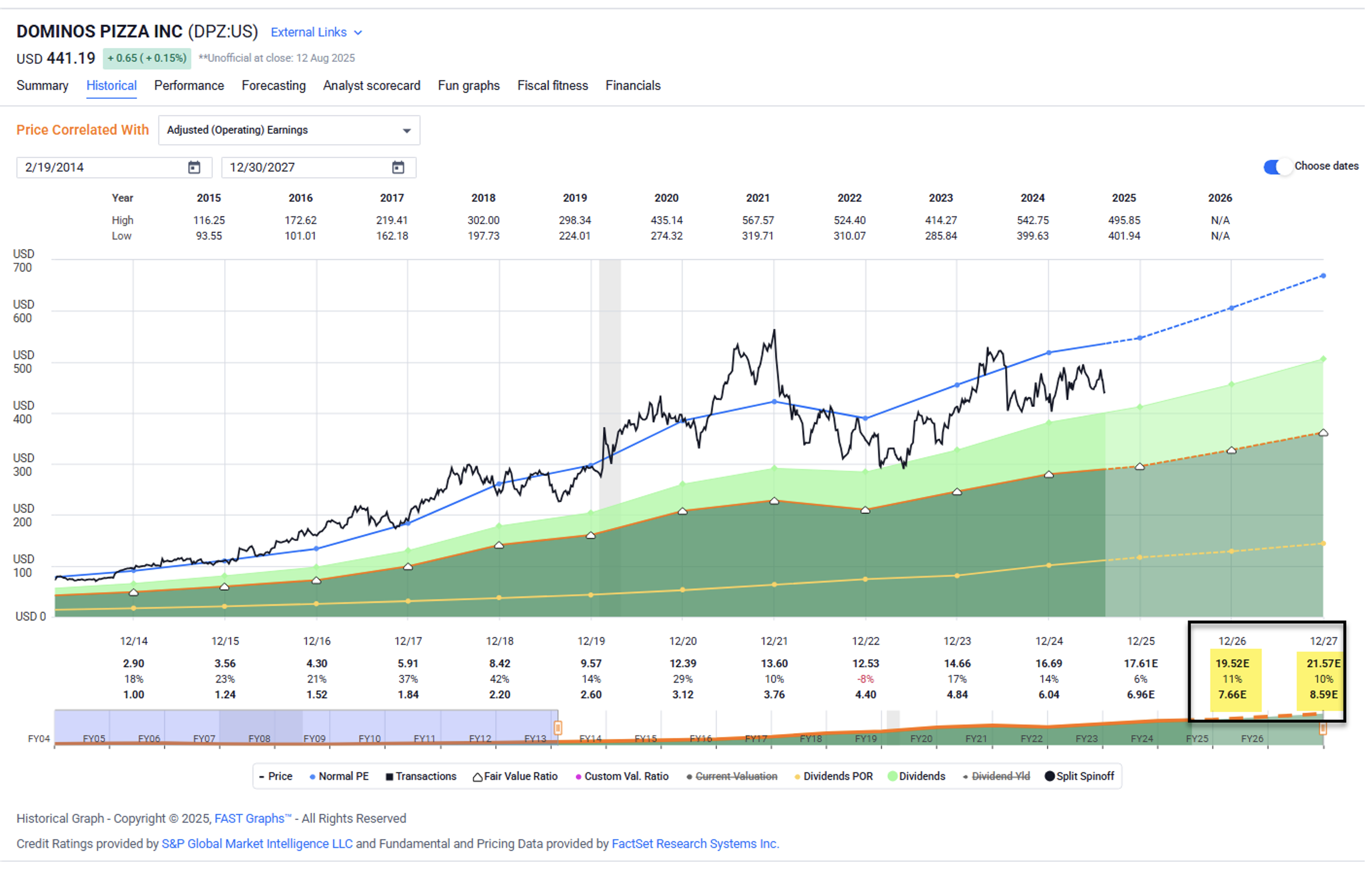Open the FAST Graphs copyright link

click(x=253, y=818)
